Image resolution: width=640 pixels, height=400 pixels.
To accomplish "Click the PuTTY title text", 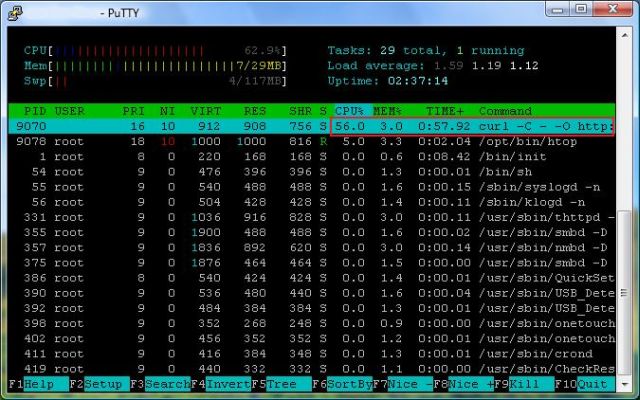I will (x=119, y=13).
